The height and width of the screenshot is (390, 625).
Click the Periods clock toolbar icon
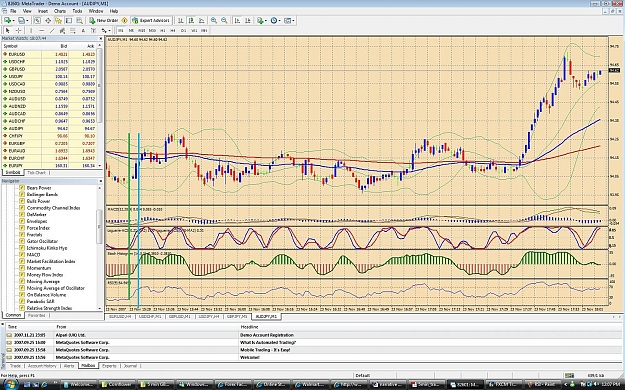(273, 20)
